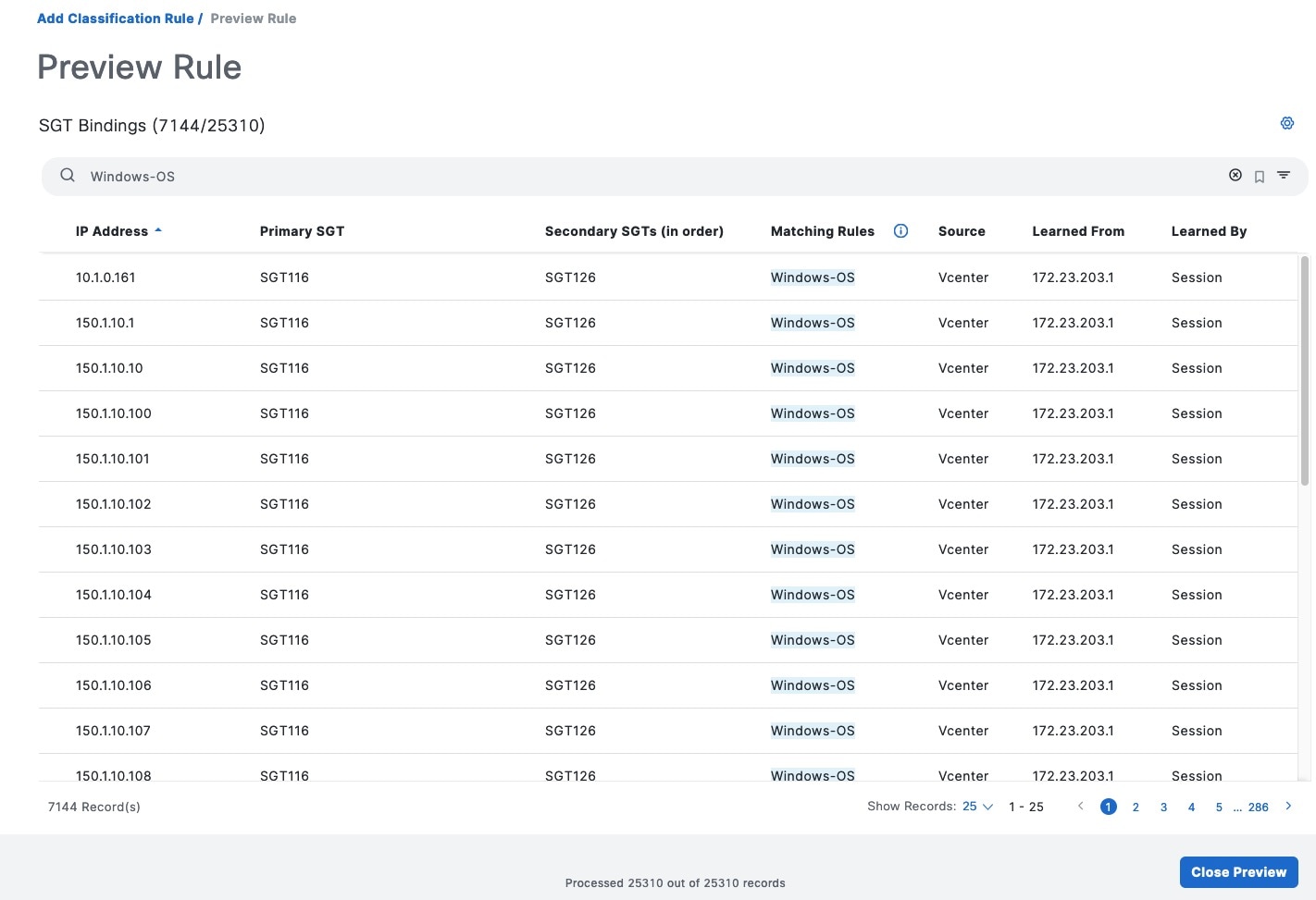The height and width of the screenshot is (900, 1316).
Task: Click Windows-OS rule for 10.1.0.161
Action: (813, 277)
